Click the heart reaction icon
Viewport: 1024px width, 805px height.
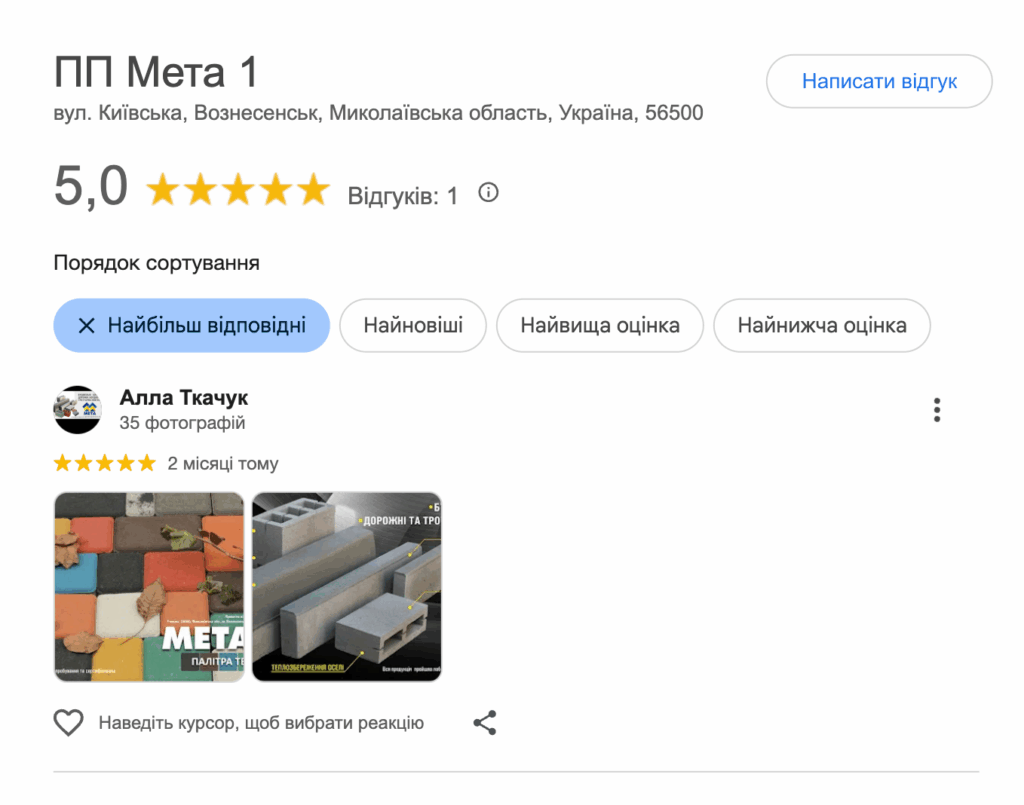click(68, 723)
